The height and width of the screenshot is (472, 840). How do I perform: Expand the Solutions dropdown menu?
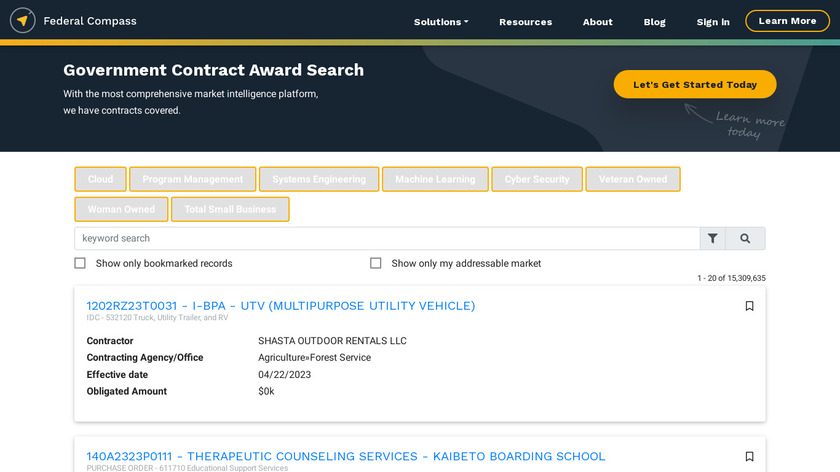[441, 22]
